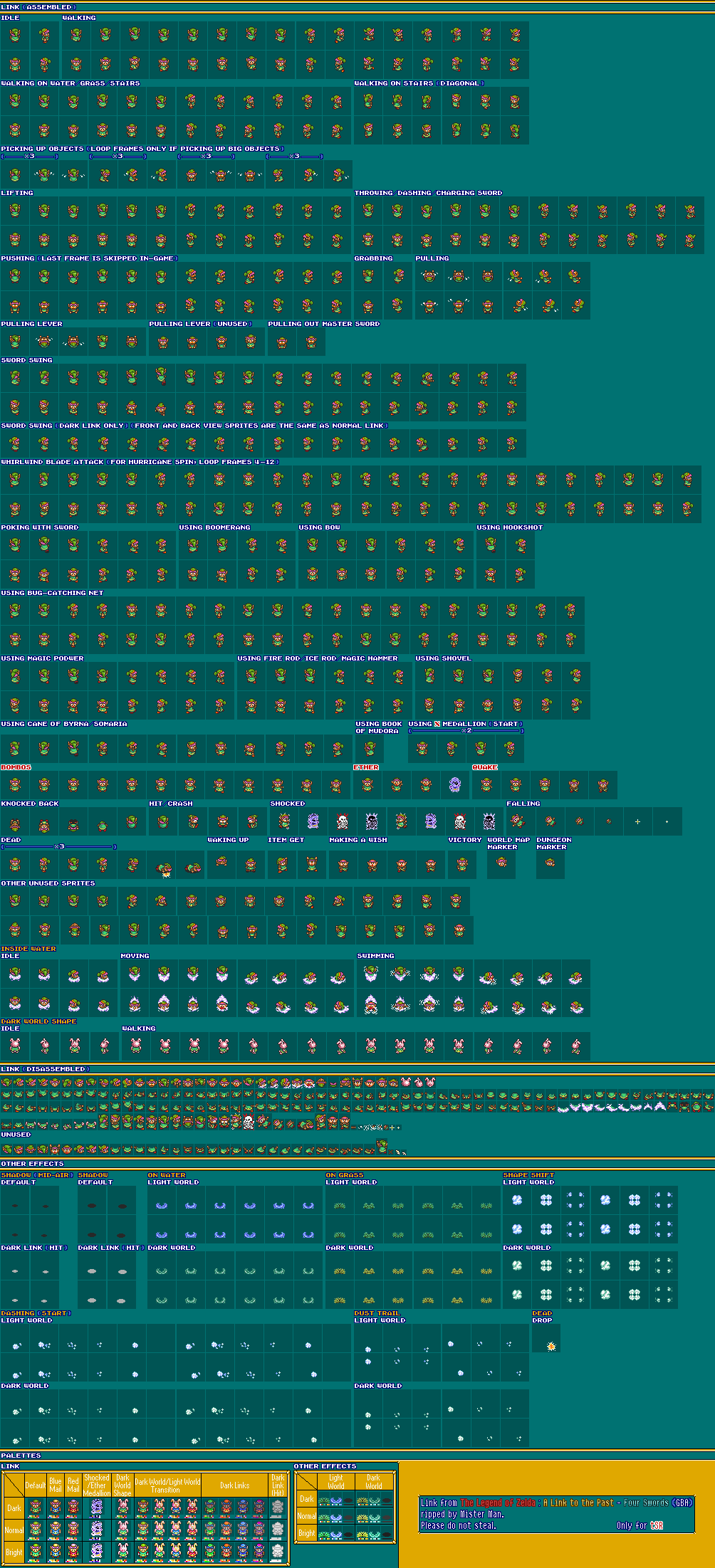Click the 'ripped by Mister Man.' credit line
The height and width of the screenshot is (1568, 715).
pyautogui.click(x=462, y=1515)
